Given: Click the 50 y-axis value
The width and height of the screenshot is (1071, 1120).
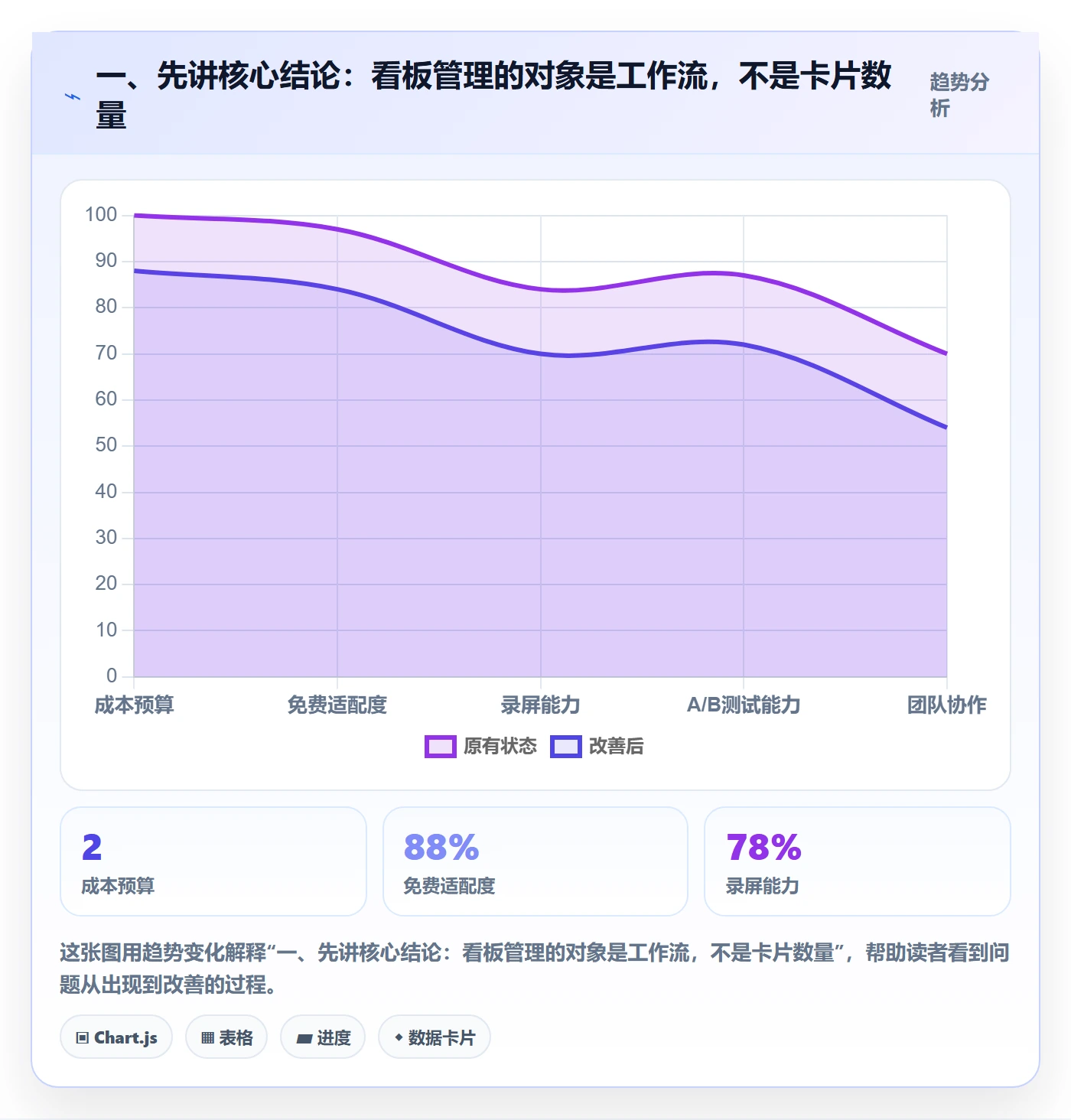Looking at the screenshot, I should point(106,445).
